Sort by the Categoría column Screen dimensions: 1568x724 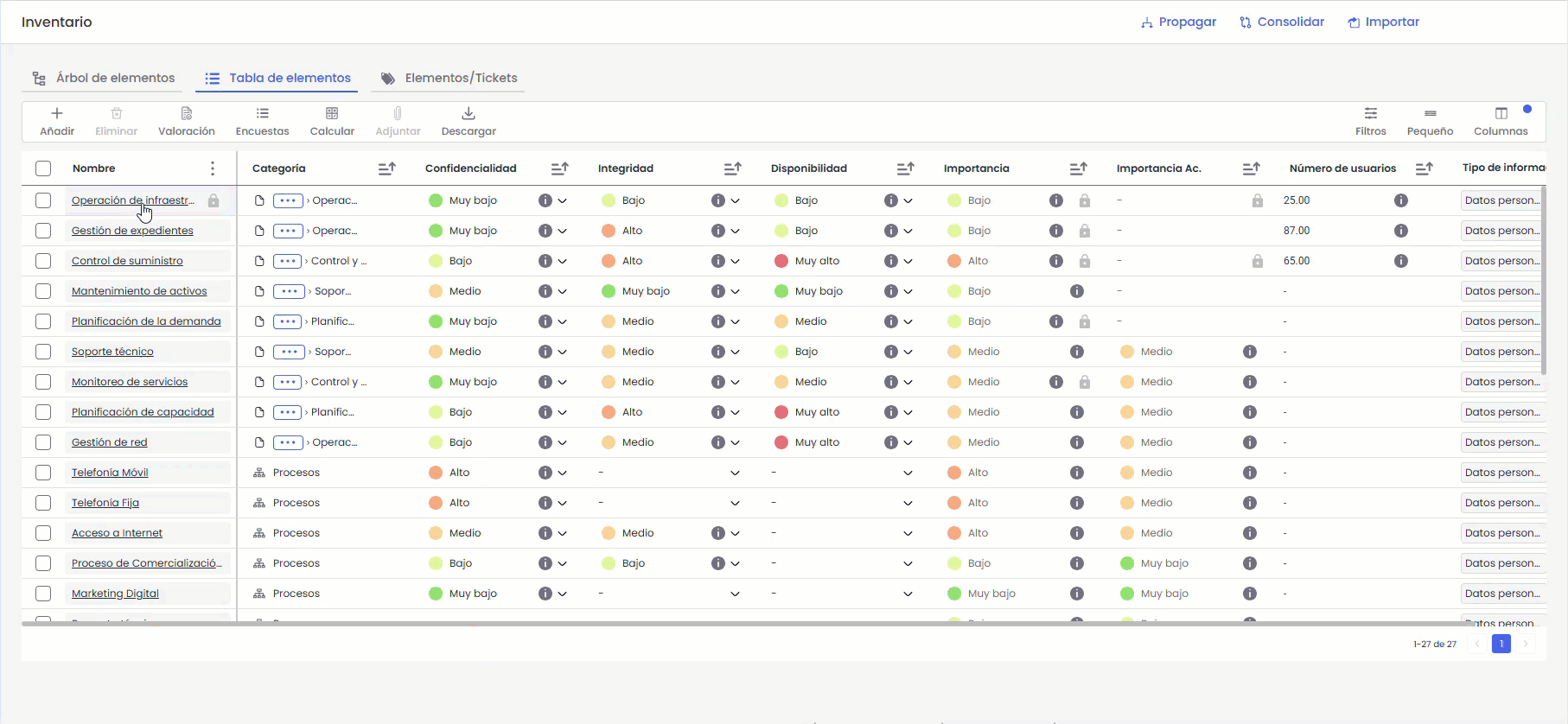(x=386, y=168)
